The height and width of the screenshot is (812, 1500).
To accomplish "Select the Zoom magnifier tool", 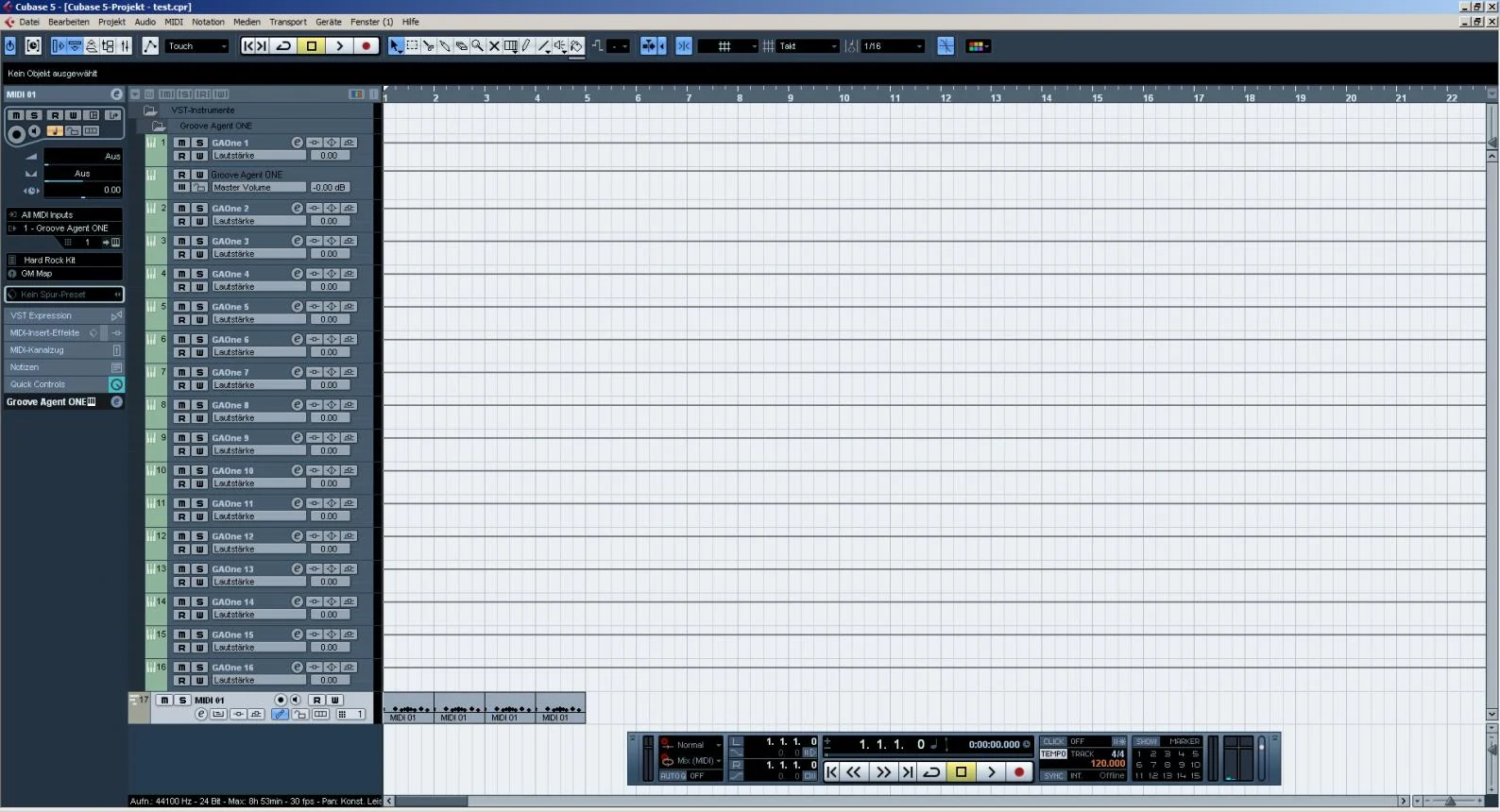I will point(477,46).
